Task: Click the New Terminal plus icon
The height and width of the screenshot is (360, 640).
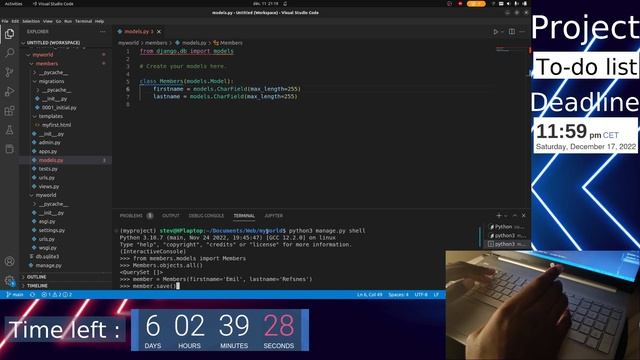Action: pyautogui.click(x=498, y=216)
